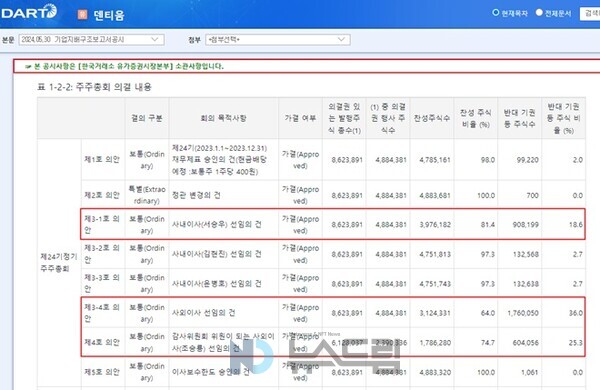Click the 표 1-2-2 주주총회 의결 내용 heading
The width and height of the screenshot is (600, 390).
pos(94,87)
